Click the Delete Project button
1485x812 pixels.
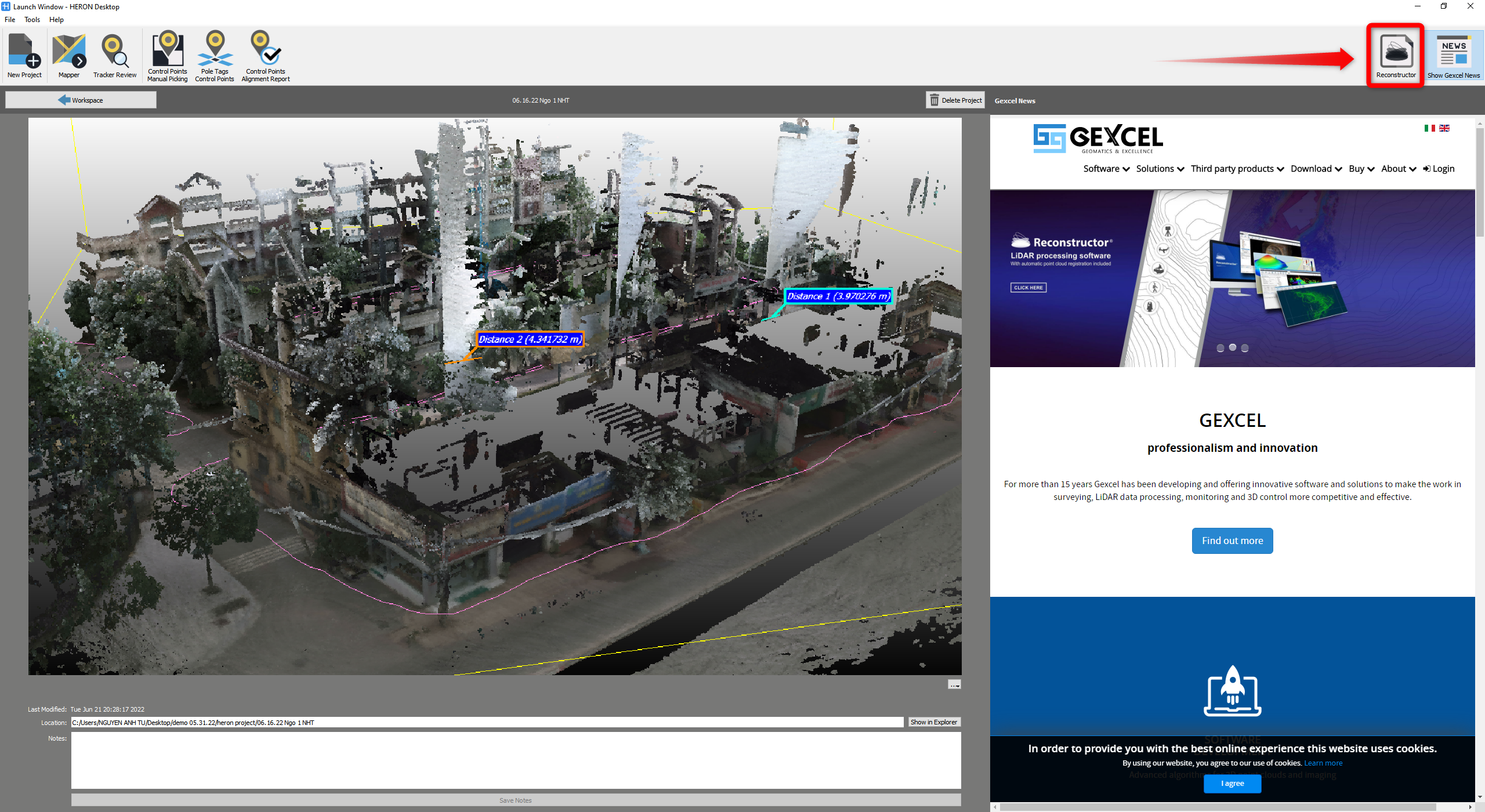click(x=955, y=100)
